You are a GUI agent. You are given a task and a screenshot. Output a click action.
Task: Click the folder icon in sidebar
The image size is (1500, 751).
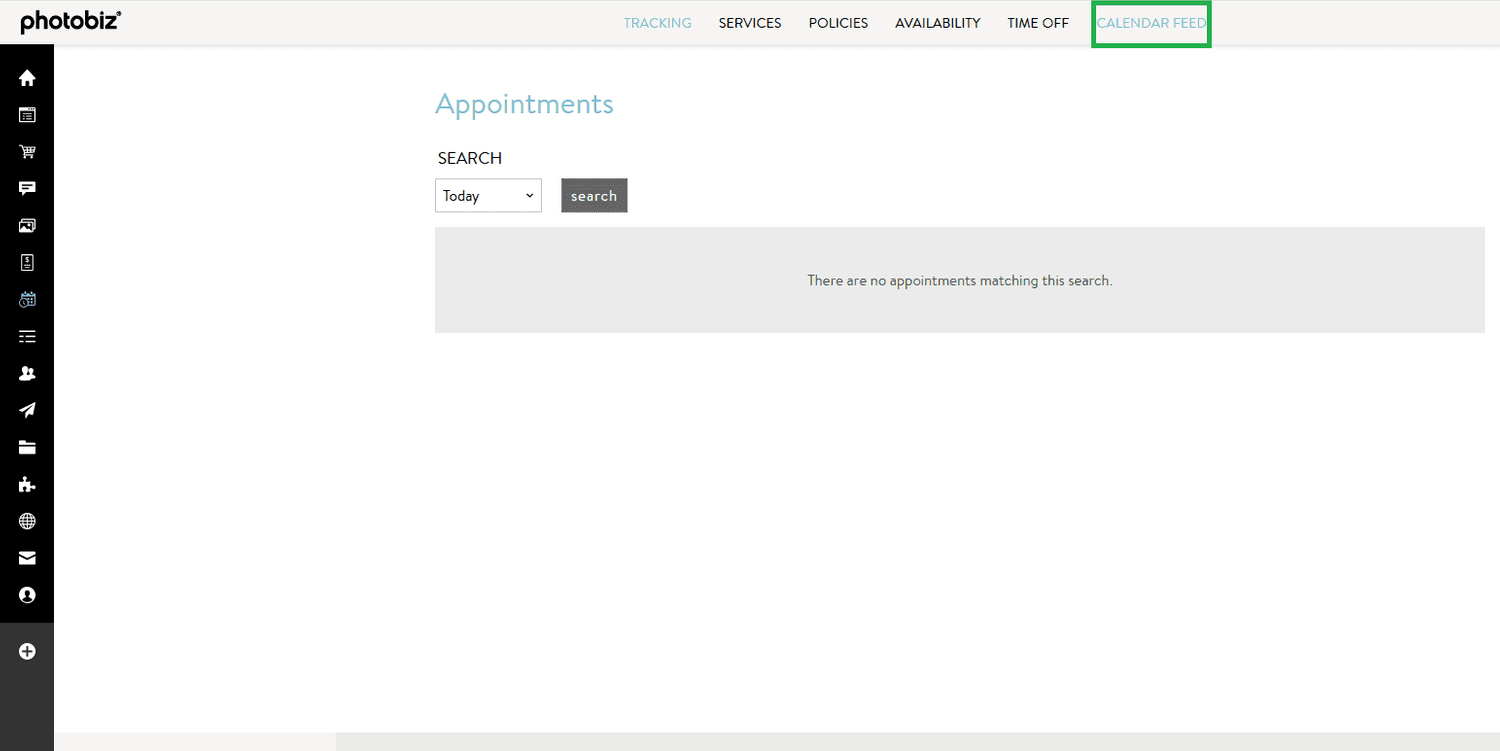tap(27, 447)
